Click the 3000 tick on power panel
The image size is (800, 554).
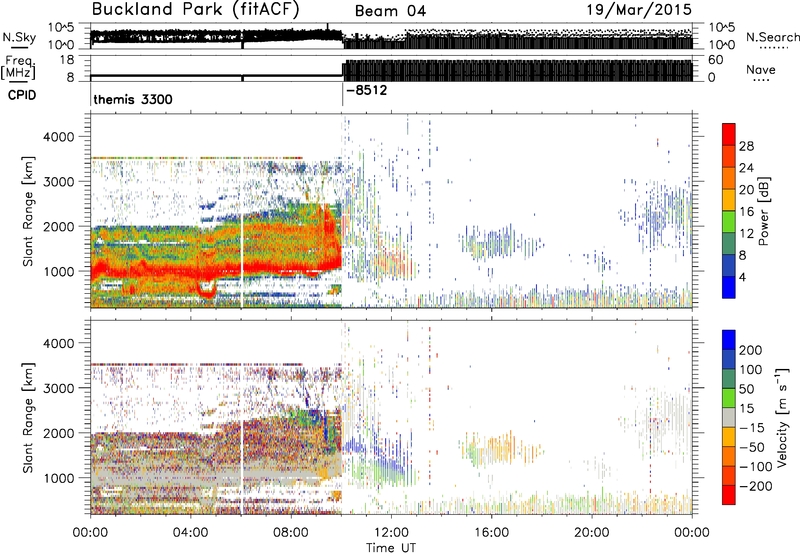coord(58,182)
